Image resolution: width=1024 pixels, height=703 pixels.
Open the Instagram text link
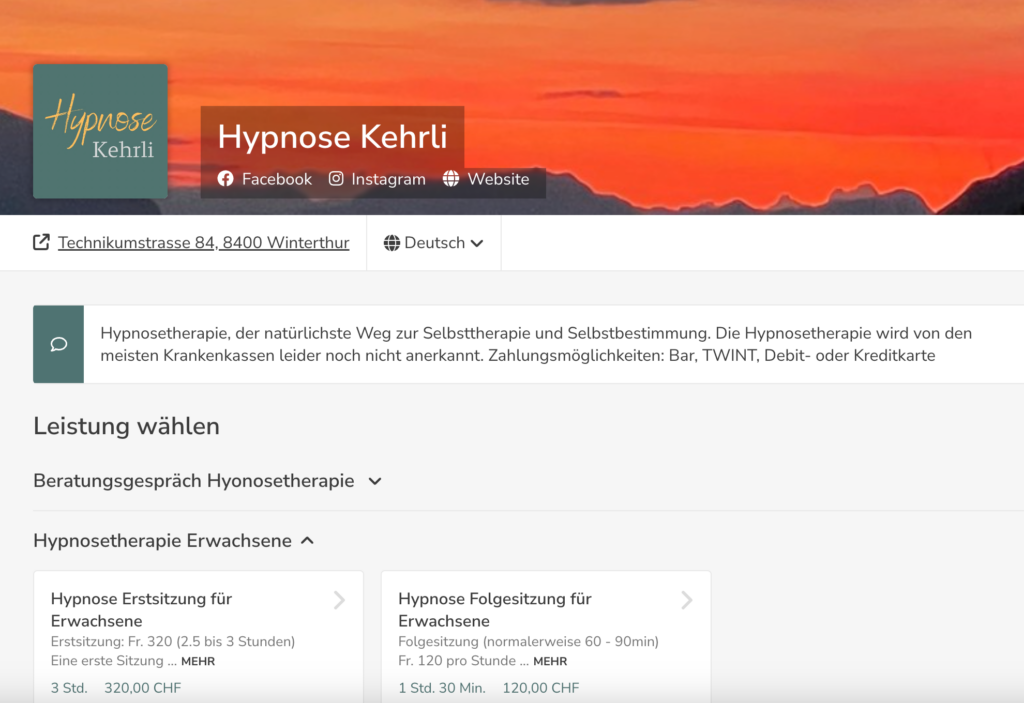388,179
